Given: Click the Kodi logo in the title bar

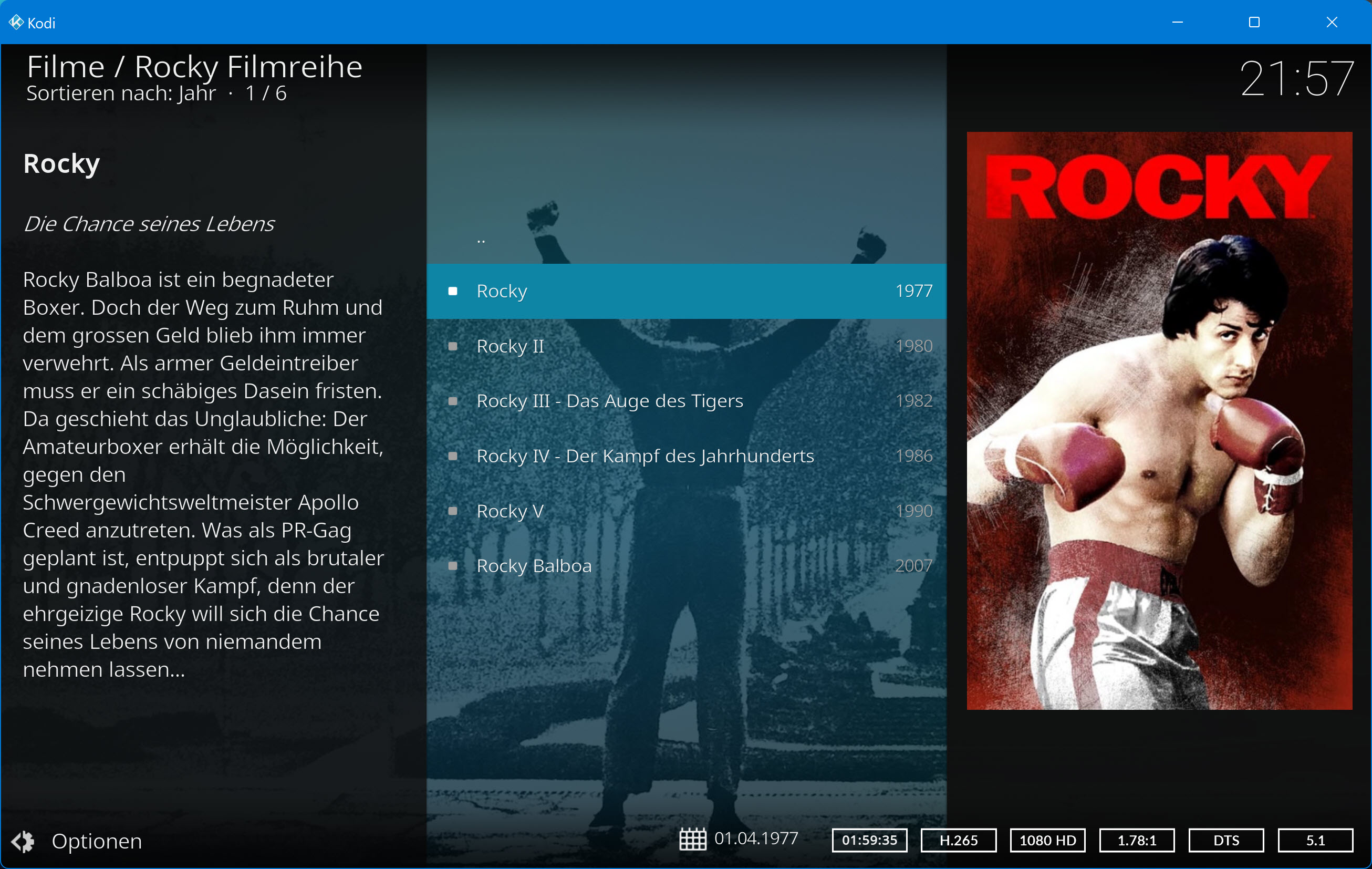Looking at the screenshot, I should pyautogui.click(x=16, y=22).
